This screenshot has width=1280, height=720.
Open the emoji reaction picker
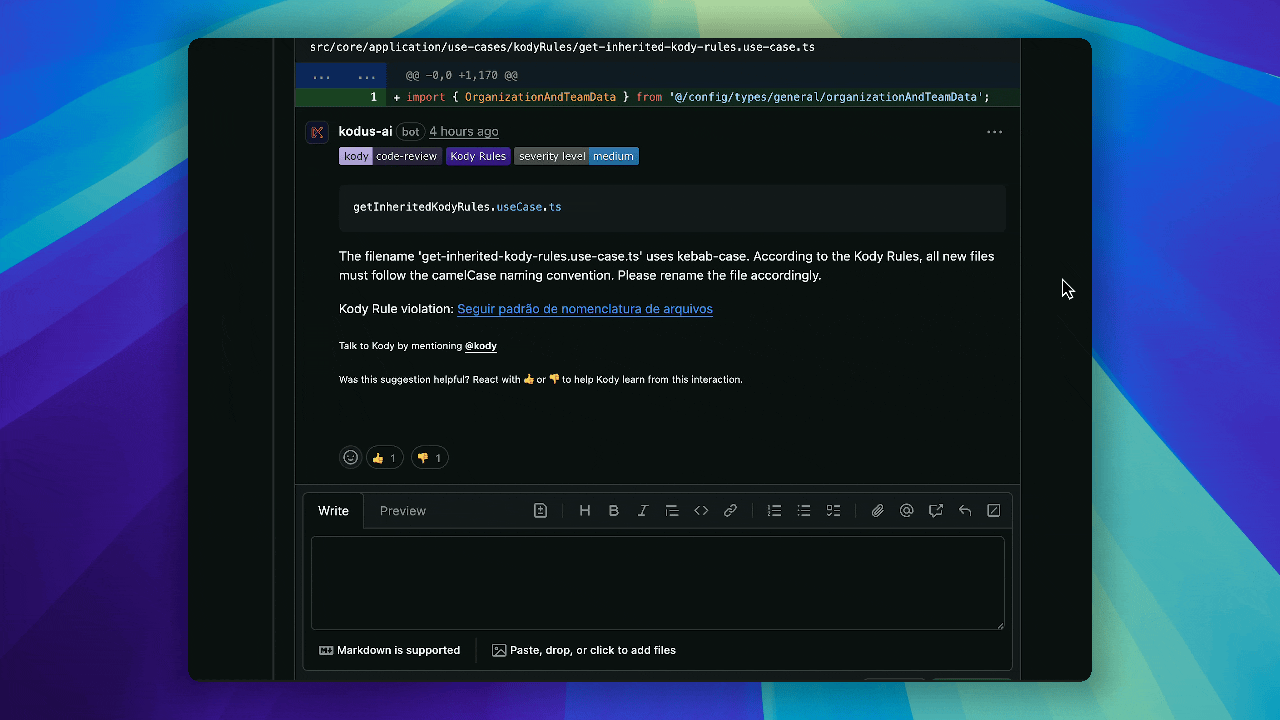click(351, 458)
